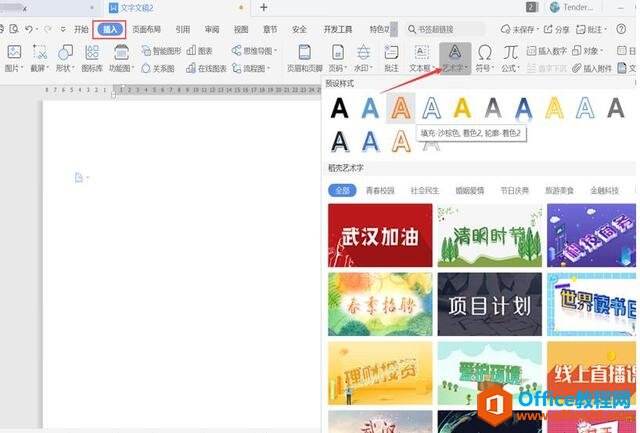Select the dark blue reflected A preset
Image resolution: width=640 pixels, height=433 pixels.
tap(524, 109)
